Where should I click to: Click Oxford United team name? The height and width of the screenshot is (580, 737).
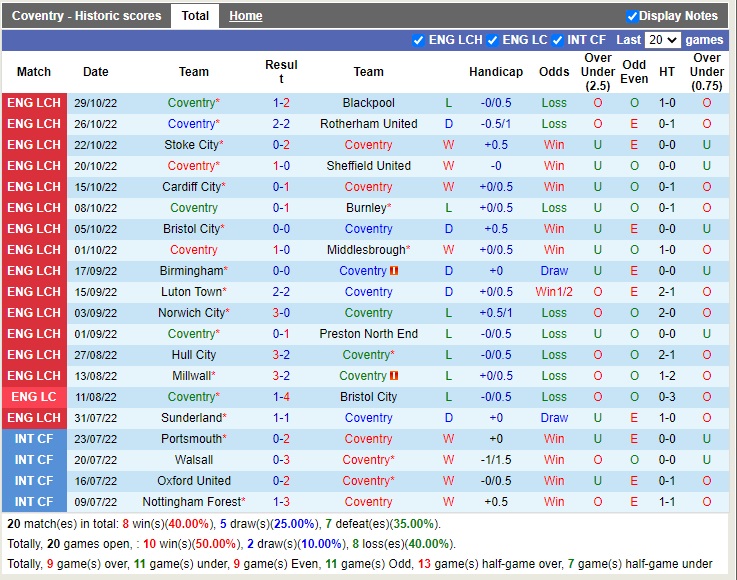(x=194, y=481)
